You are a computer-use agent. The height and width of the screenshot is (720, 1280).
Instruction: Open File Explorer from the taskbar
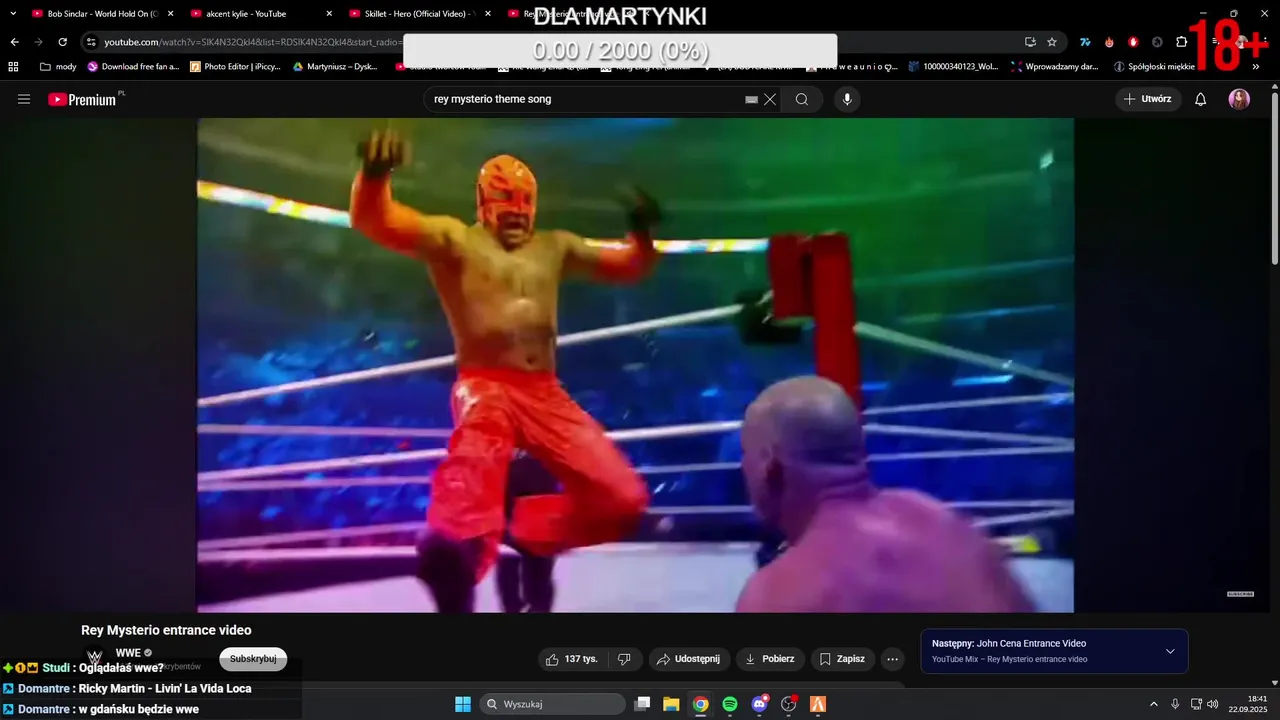point(671,704)
